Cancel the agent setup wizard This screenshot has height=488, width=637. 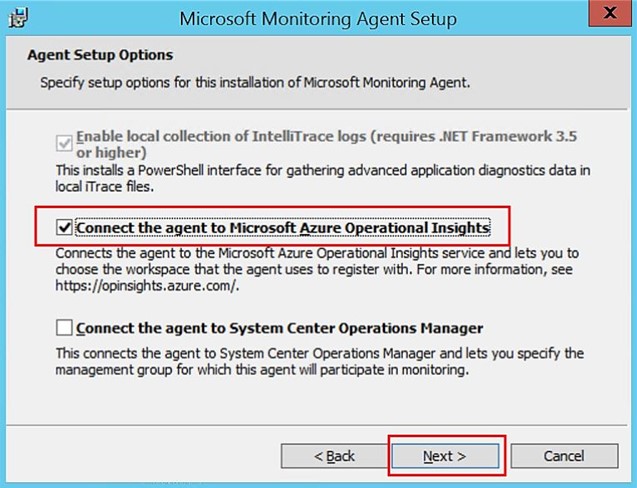point(564,456)
